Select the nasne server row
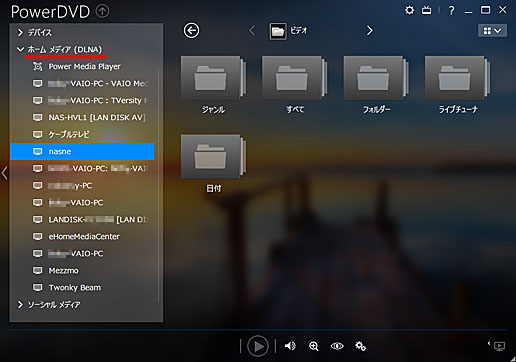The height and width of the screenshot is (362, 516). pos(82,151)
